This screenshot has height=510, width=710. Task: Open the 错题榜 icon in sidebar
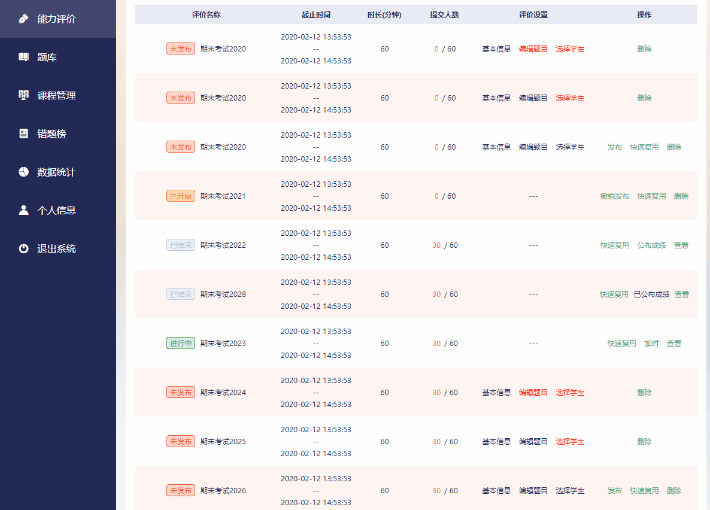(x=24, y=133)
